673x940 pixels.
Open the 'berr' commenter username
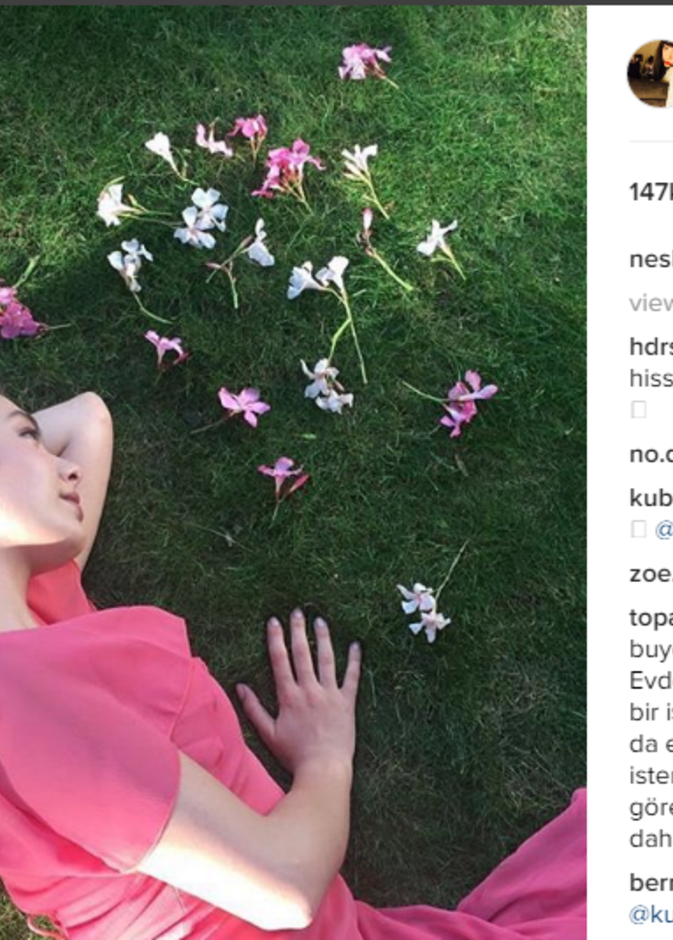coord(651,882)
